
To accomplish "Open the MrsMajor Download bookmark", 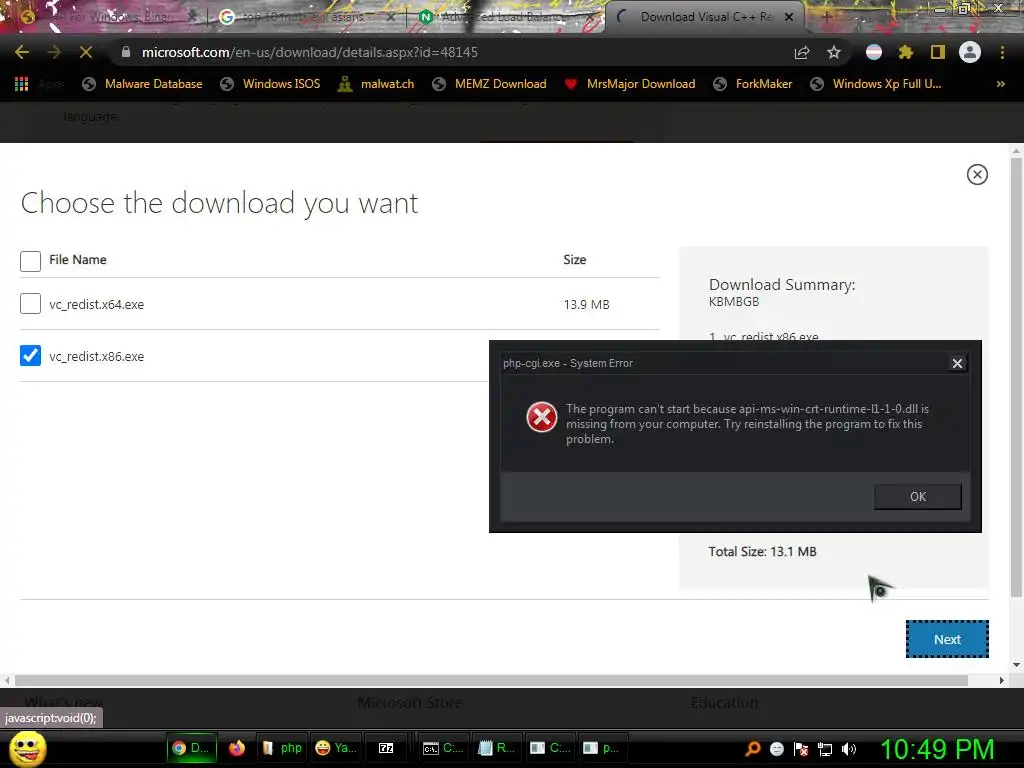I will [630, 84].
